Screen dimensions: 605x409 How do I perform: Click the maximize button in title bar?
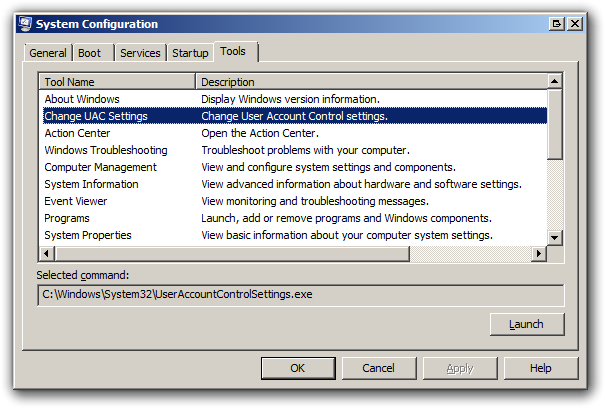point(556,24)
